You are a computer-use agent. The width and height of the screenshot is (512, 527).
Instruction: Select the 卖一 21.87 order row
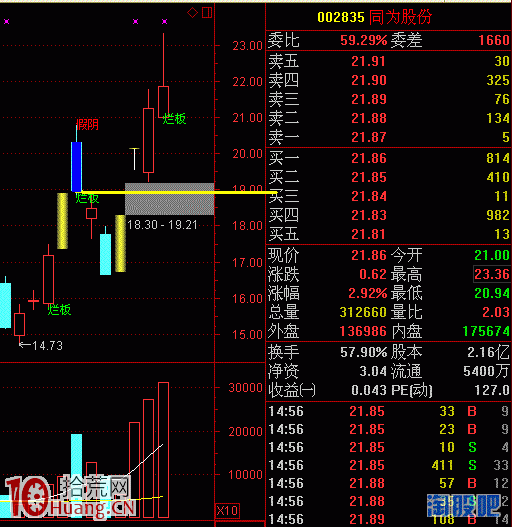pos(389,137)
